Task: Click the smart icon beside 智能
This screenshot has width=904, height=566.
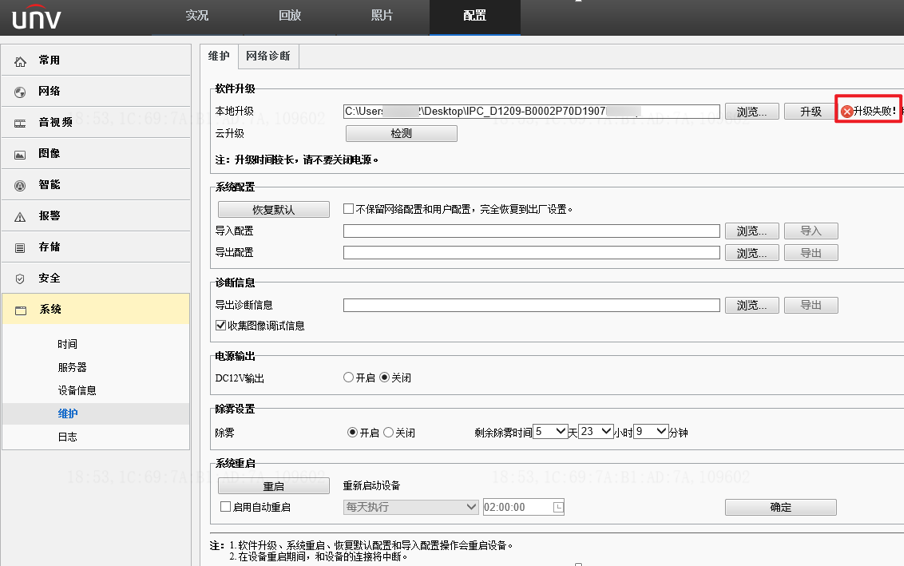Action: pyautogui.click(x=20, y=186)
